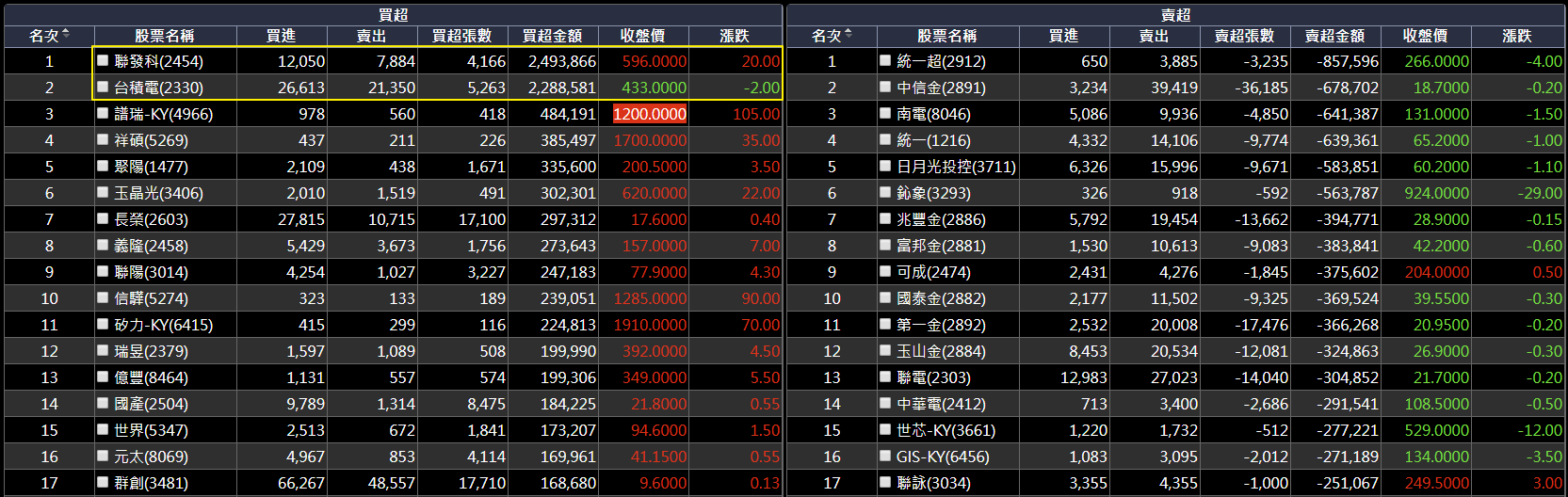
Task: Open stock 矽力-KY(6415)
Action: click(x=164, y=325)
